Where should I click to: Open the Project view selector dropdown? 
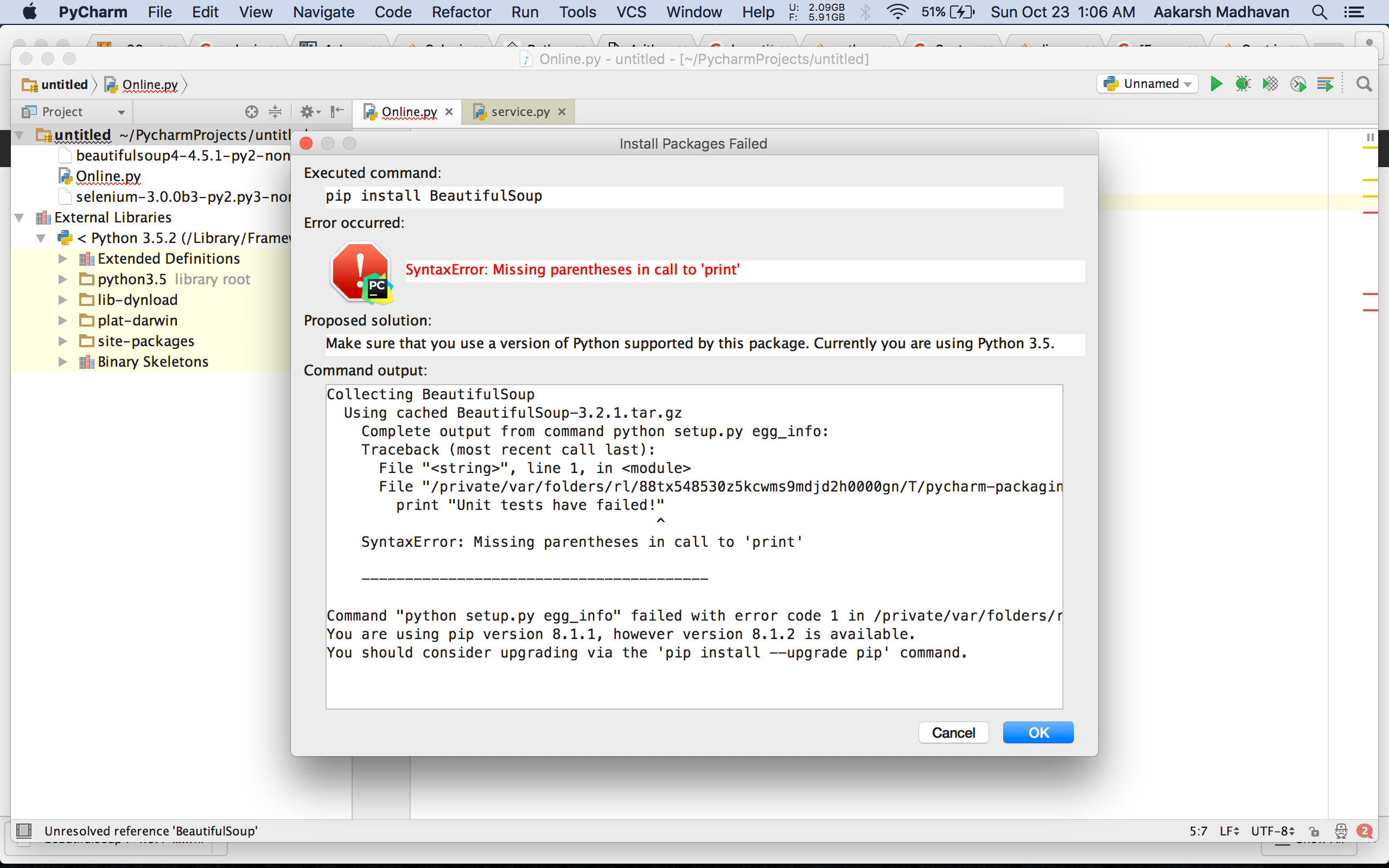tap(73, 111)
